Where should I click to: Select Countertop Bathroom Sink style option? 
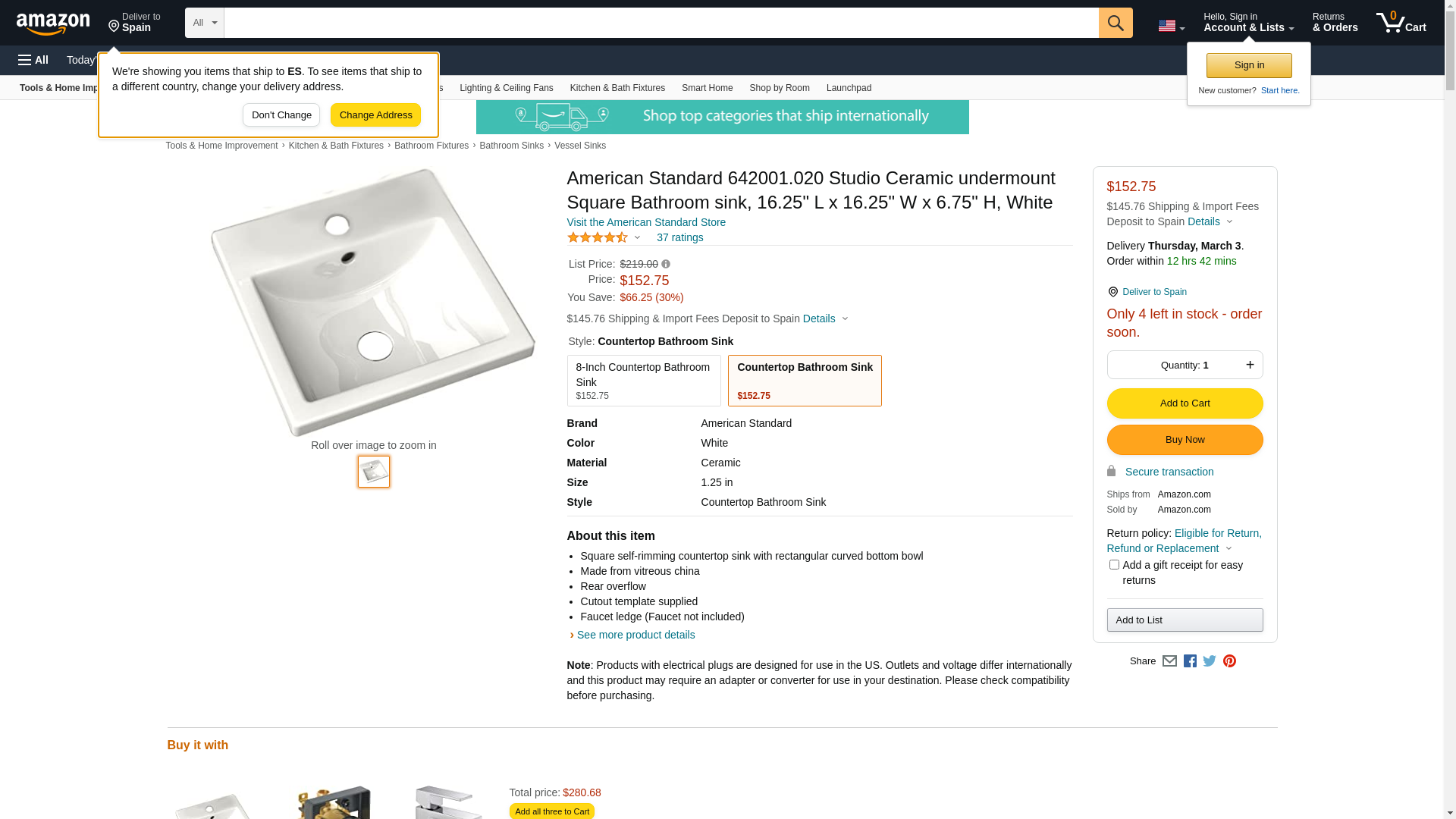[x=805, y=381]
